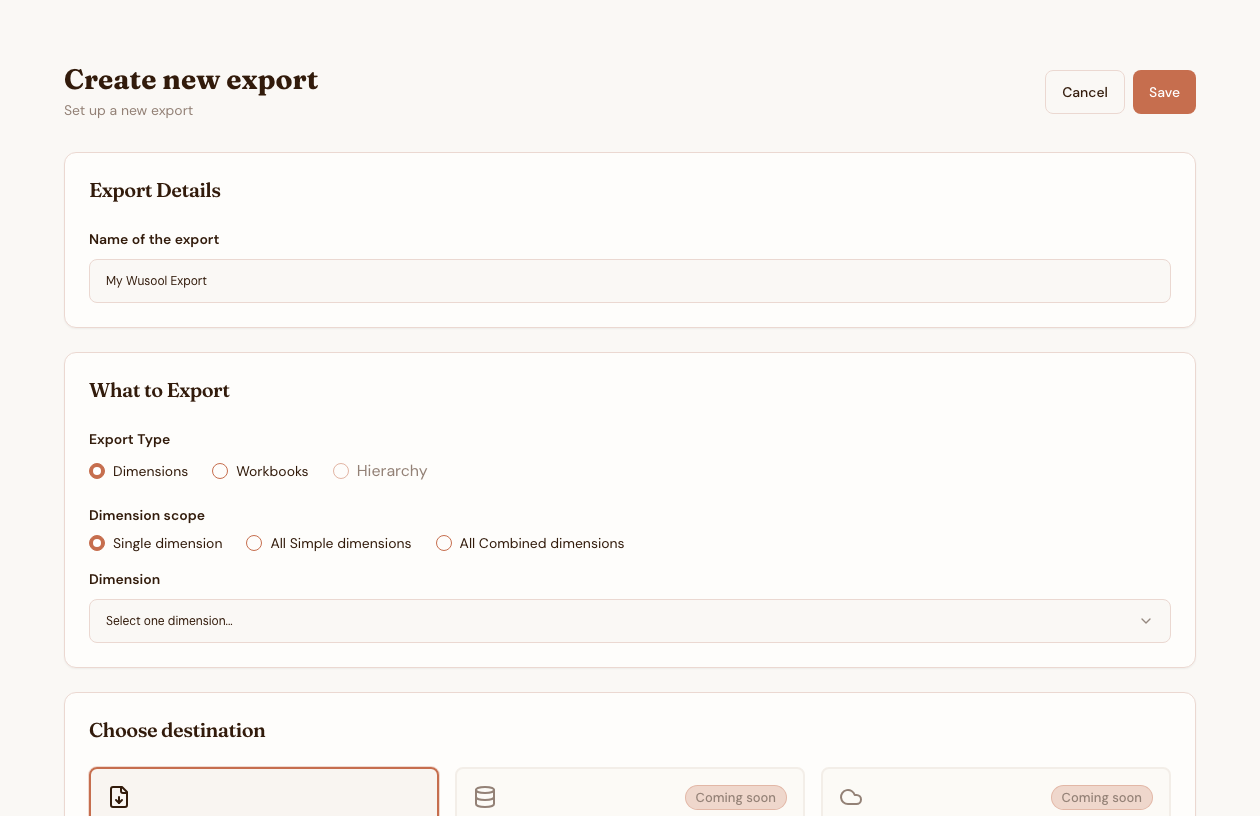Click the Export Type label
Screen dimensions: 1260x816
[x=129, y=439]
